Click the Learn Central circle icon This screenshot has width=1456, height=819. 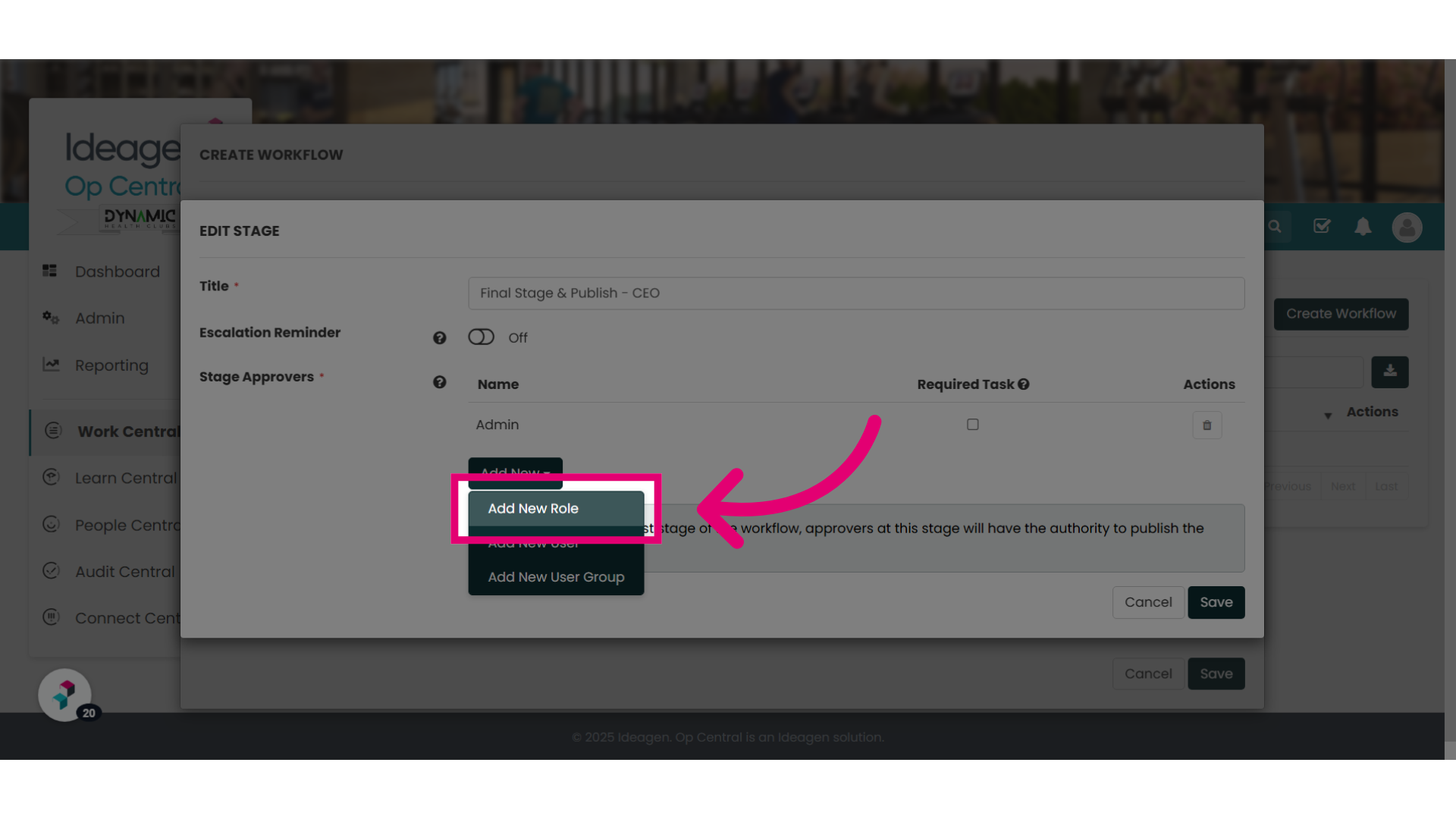[x=51, y=477]
